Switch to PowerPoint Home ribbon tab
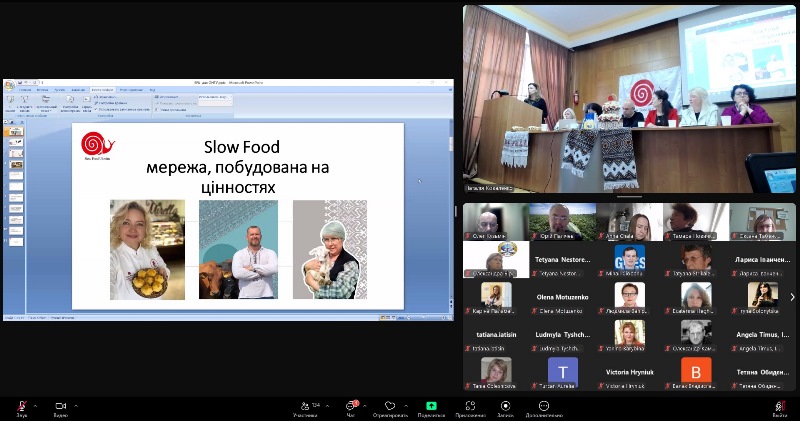The height and width of the screenshot is (421, 800). [x=25, y=90]
